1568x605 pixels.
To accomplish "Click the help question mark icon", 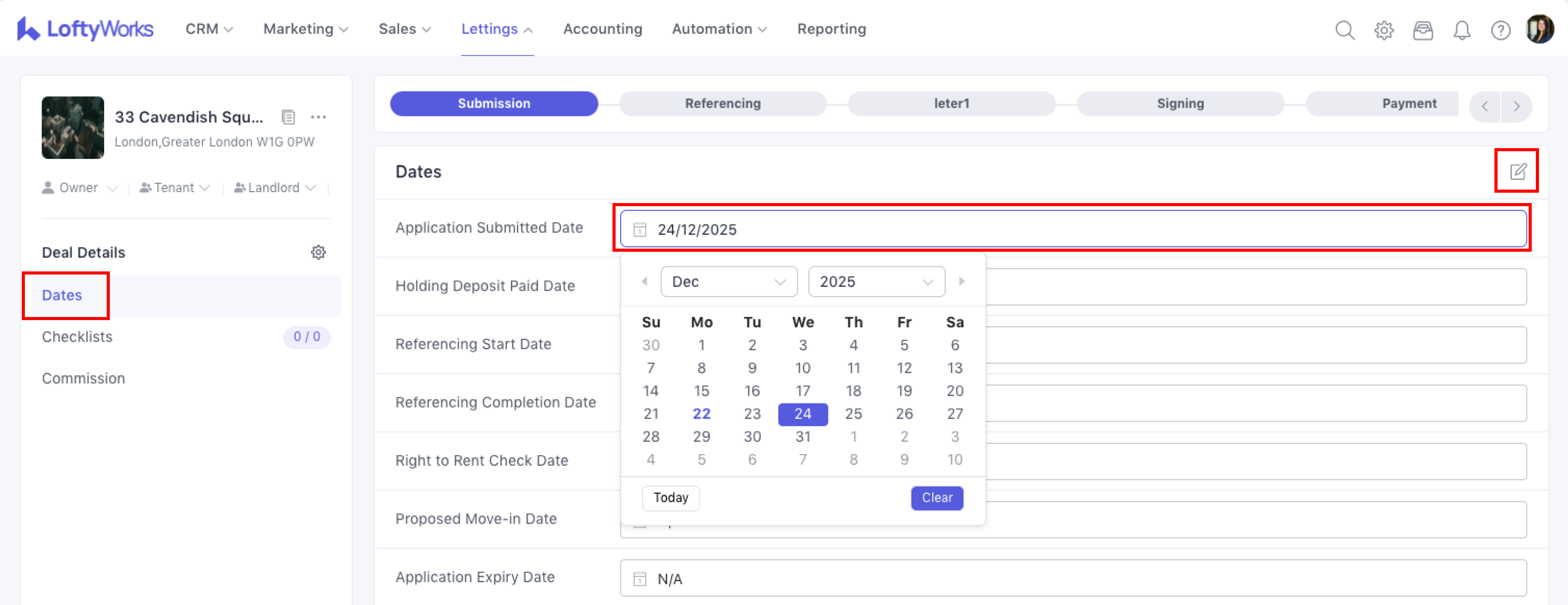I will (x=1501, y=30).
